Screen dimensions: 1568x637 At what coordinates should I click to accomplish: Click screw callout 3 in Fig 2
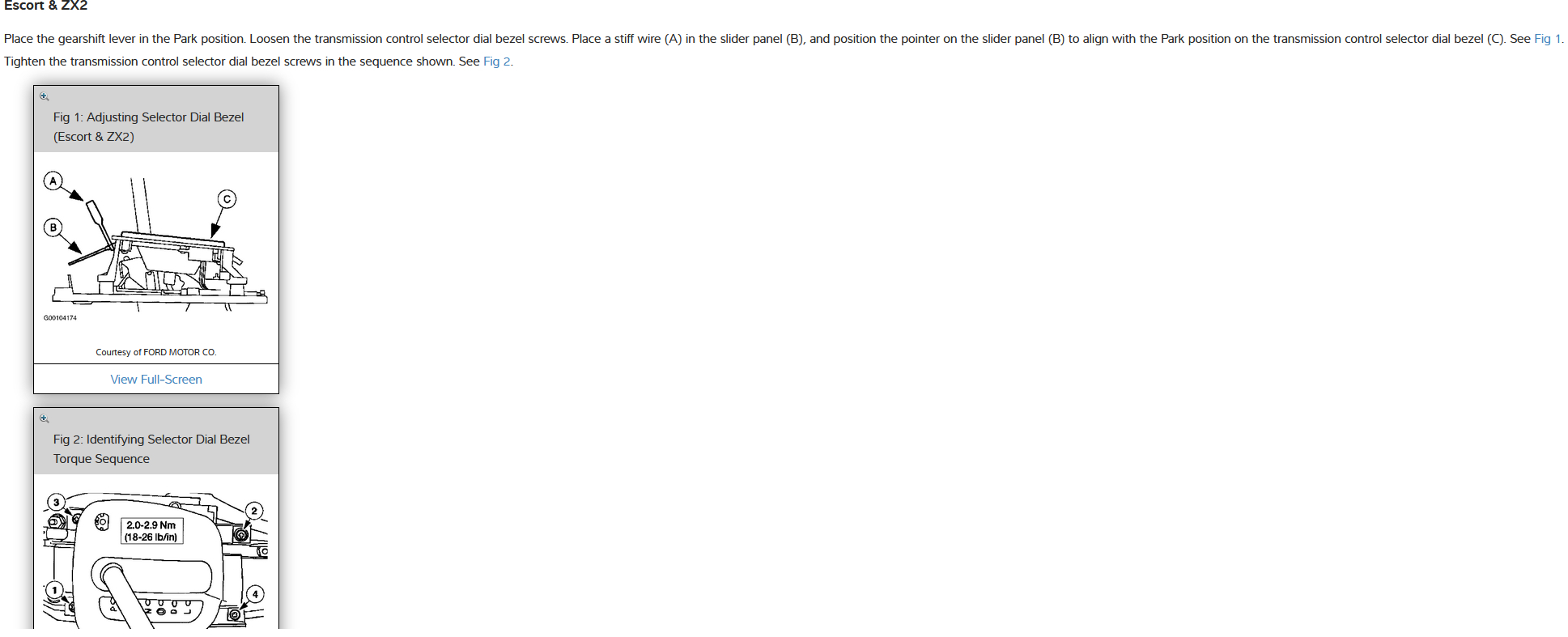click(x=56, y=502)
